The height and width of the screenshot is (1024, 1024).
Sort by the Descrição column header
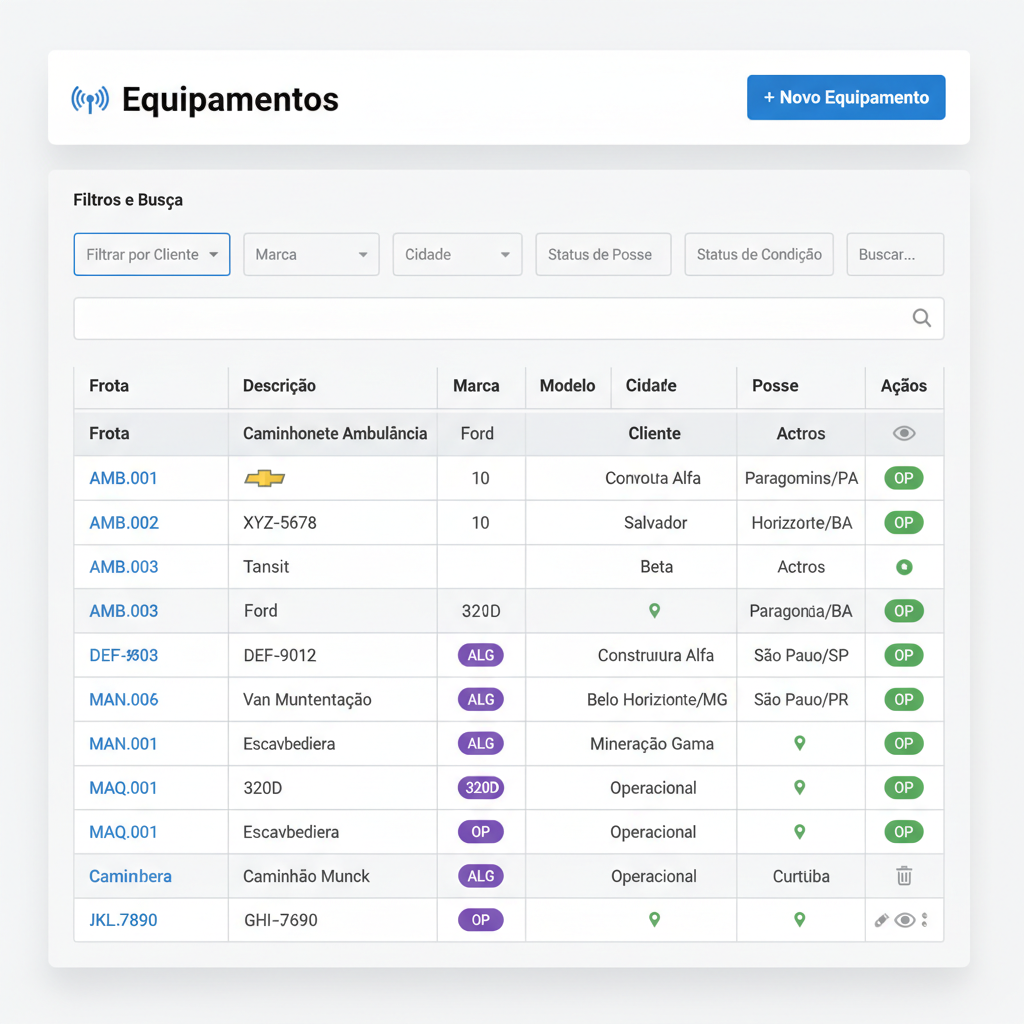(x=280, y=386)
